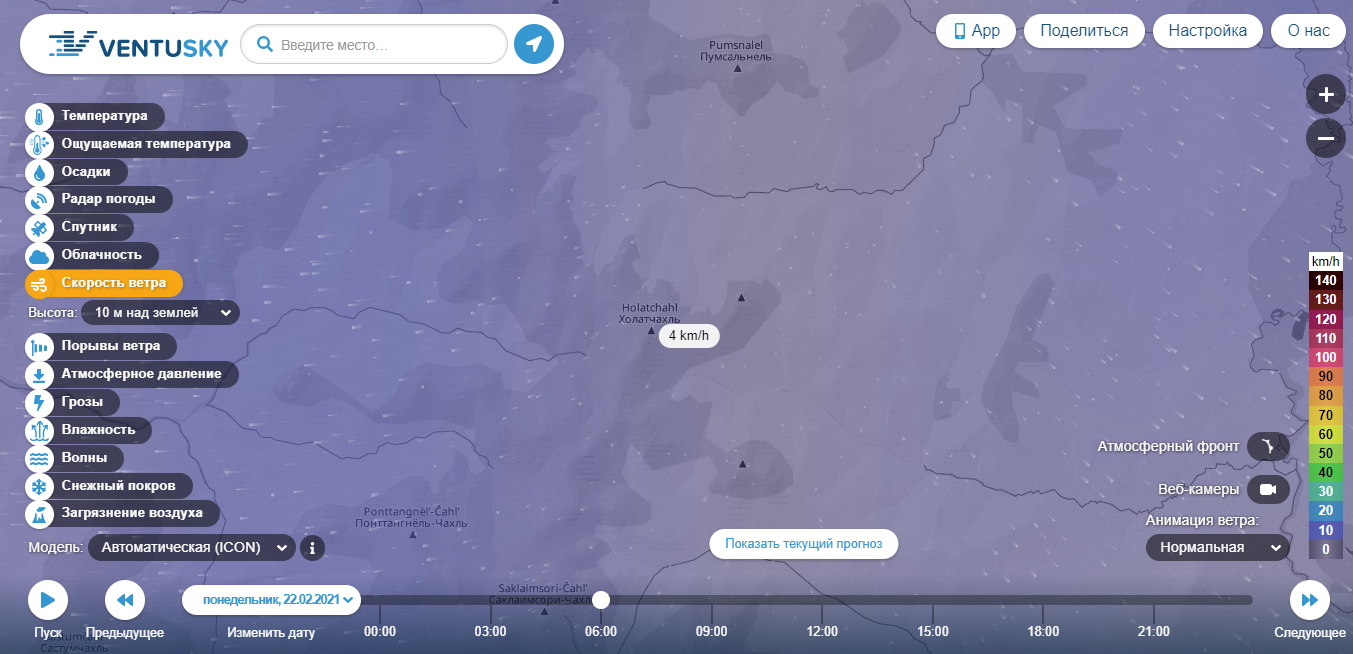Select the Temperature thermometer icon layer
Viewport: 1353px width, 654px height.
click(x=38, y=116)
